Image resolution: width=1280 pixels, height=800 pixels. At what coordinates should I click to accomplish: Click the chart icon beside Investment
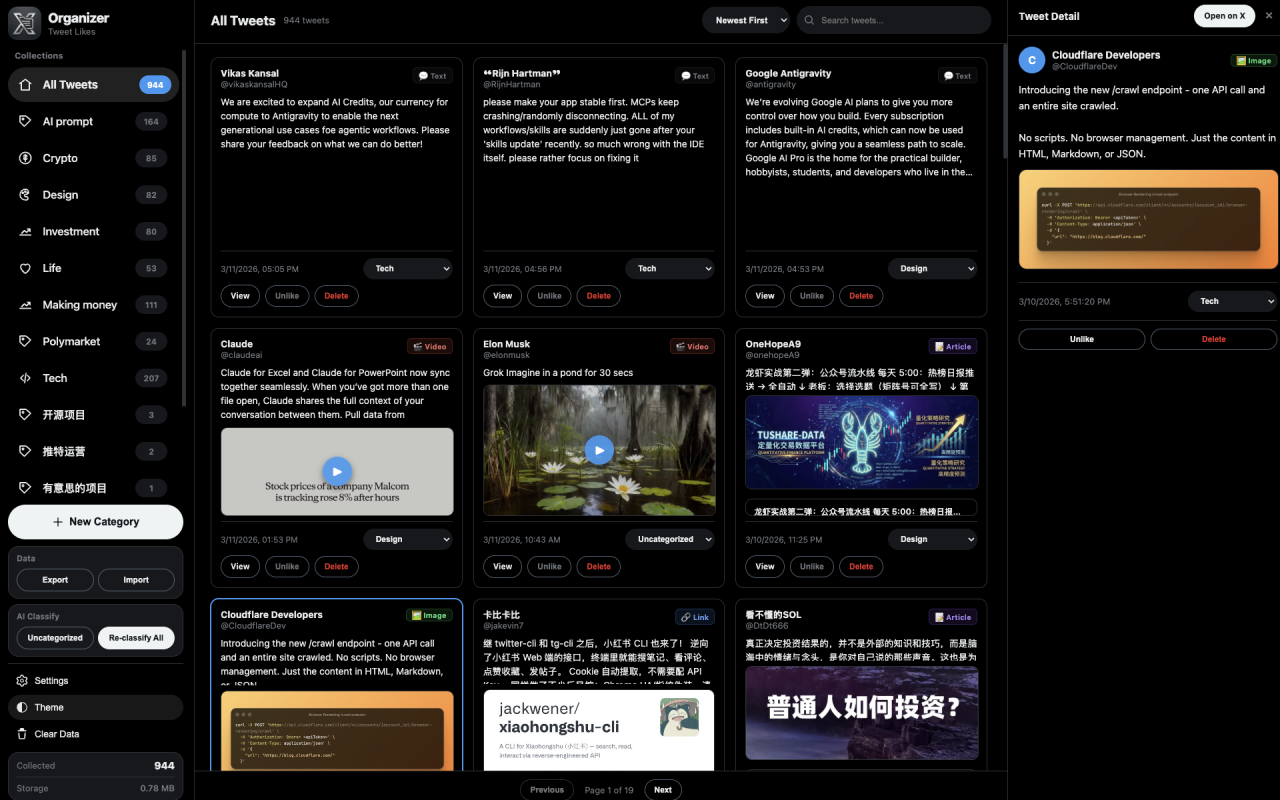point(25,232)
